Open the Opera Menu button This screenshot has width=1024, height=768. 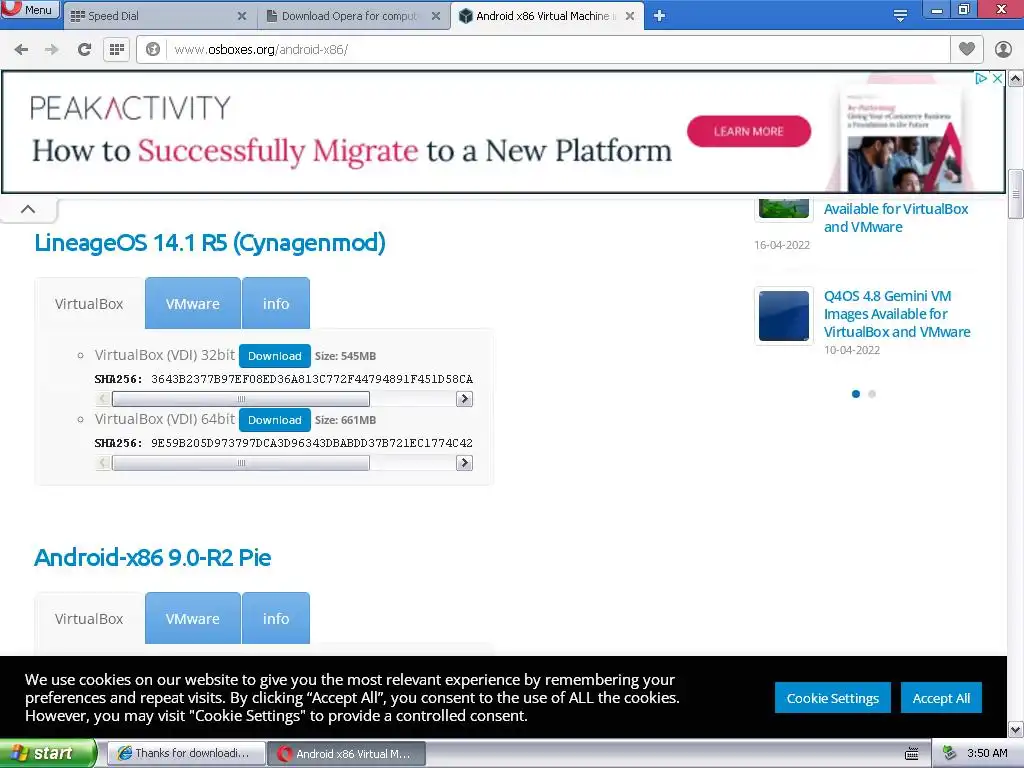pos(30,10)
